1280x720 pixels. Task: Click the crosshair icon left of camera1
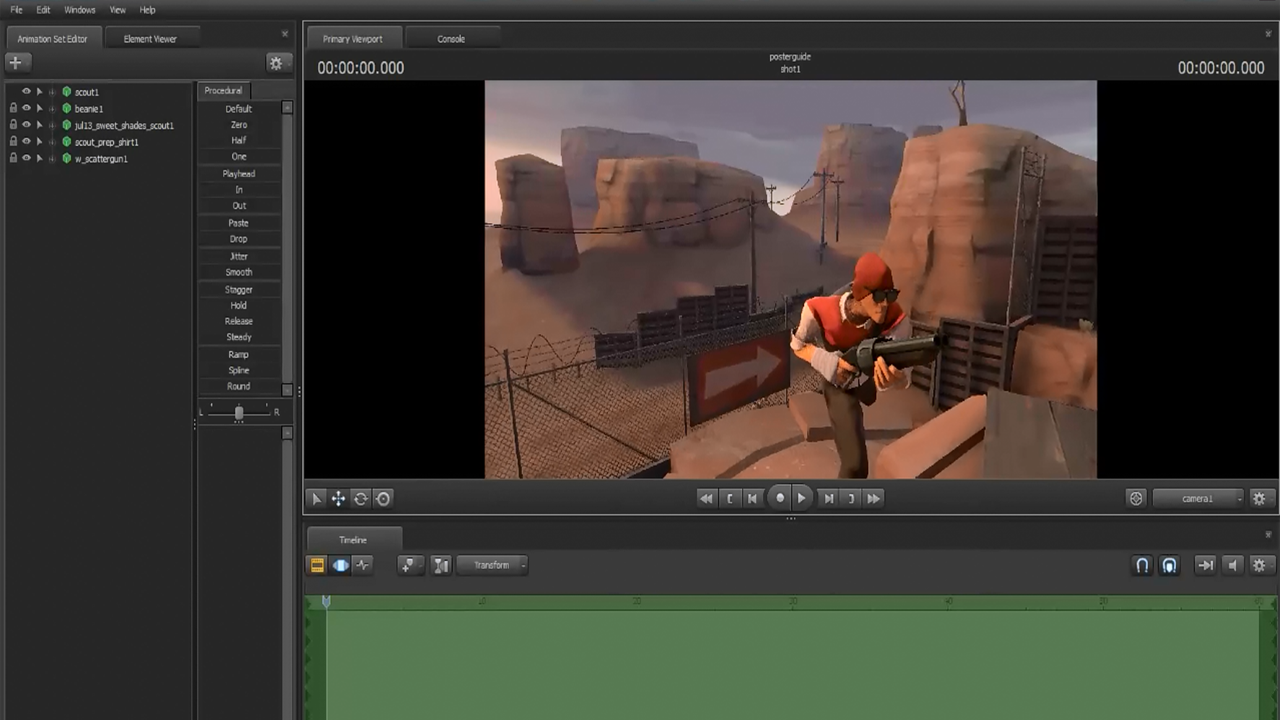(x=1136, y=498)
